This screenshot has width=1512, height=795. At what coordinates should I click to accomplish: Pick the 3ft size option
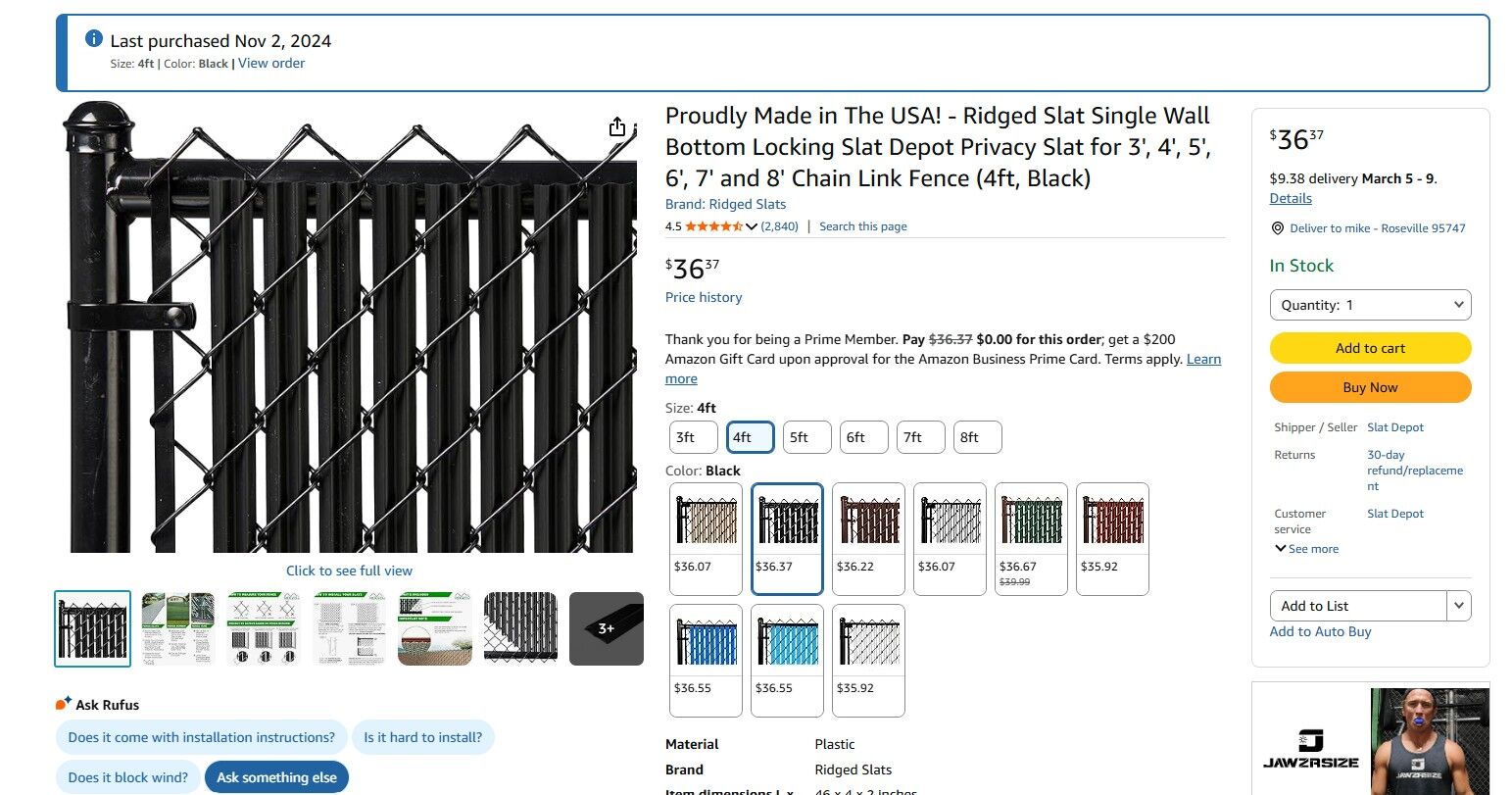[x=693, y=437]
